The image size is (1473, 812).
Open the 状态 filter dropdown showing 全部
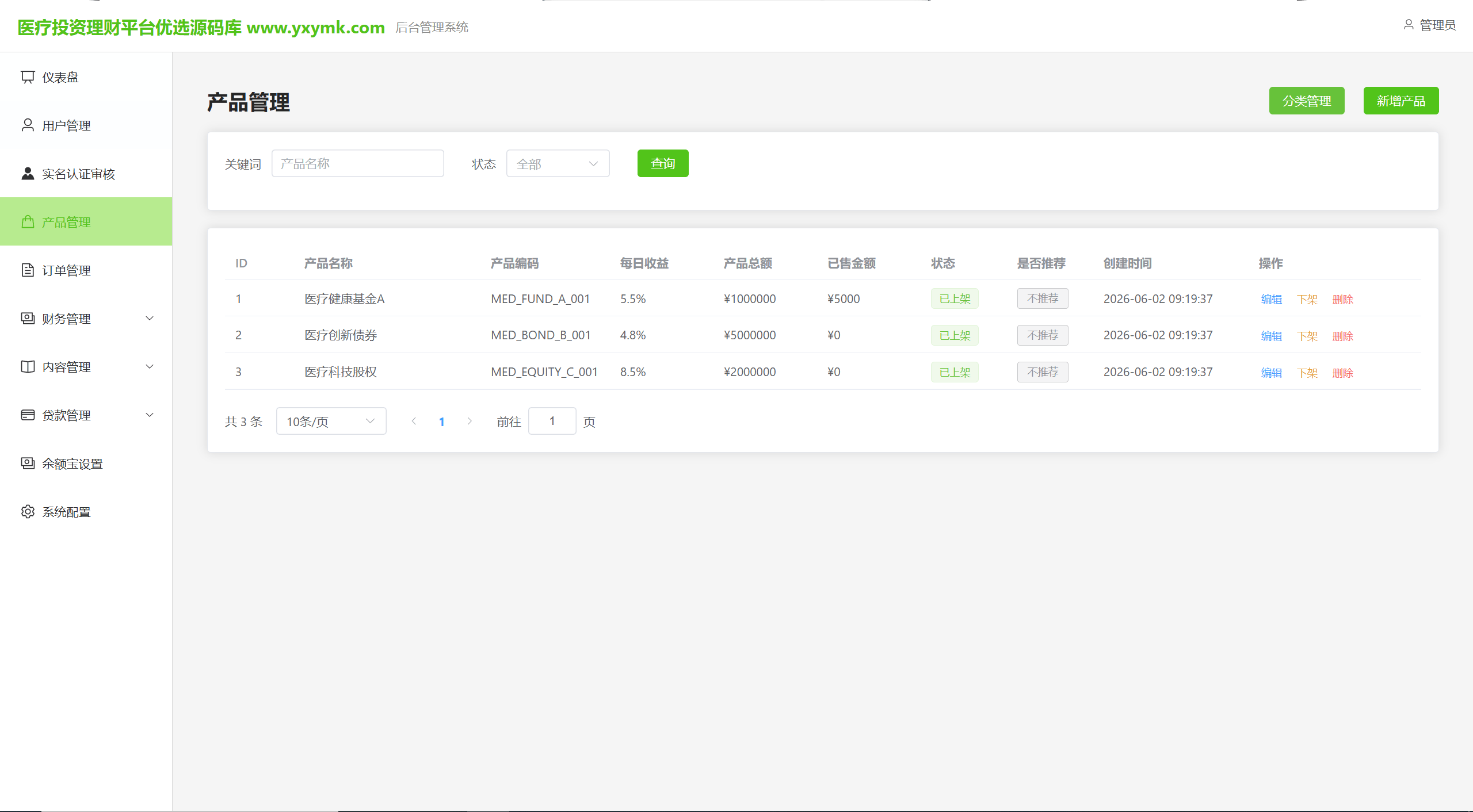coord(558,164)
